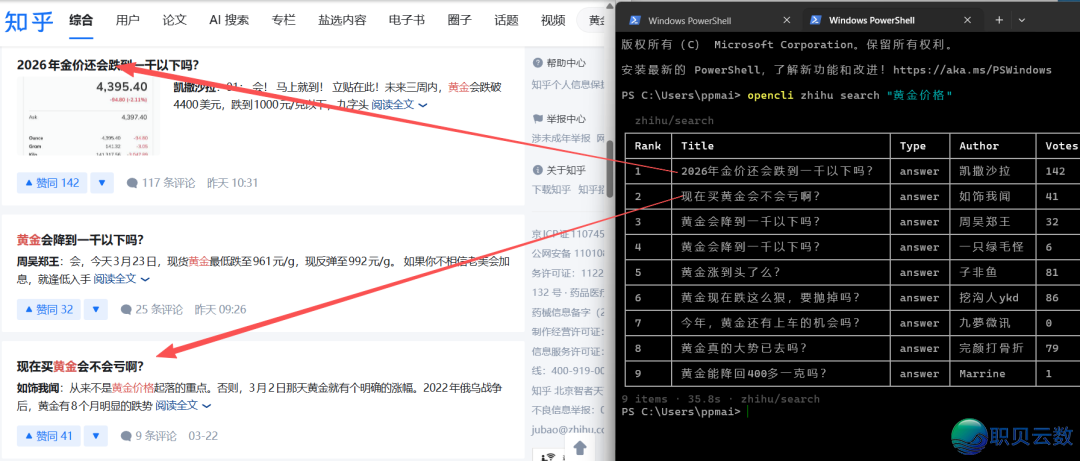
Task: Open the AI 搜索 tab
Action: (x=229, y=20)
